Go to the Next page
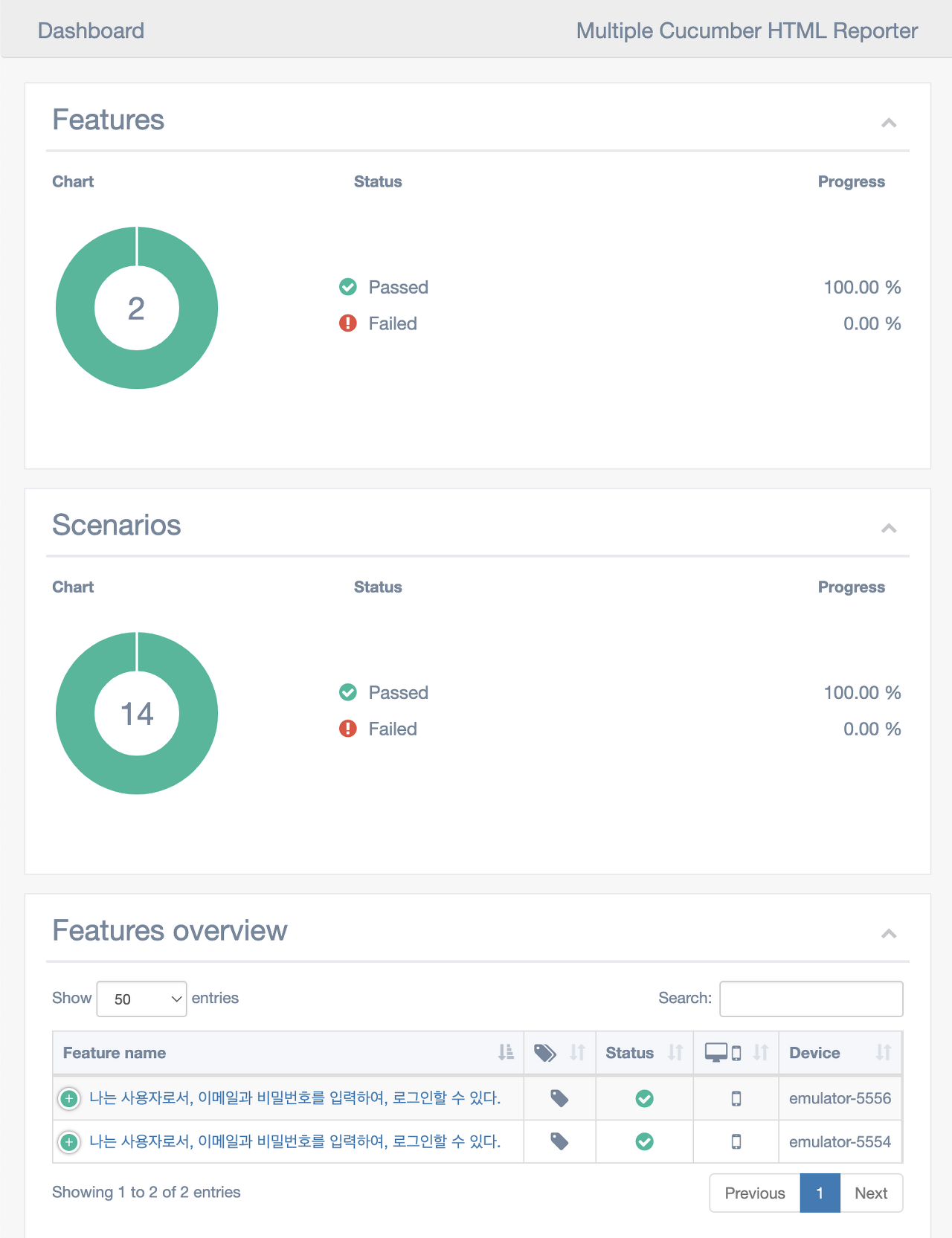The width and height of the screenshot is (952, 1238). pyautogui.click(x=870, y=1193)
